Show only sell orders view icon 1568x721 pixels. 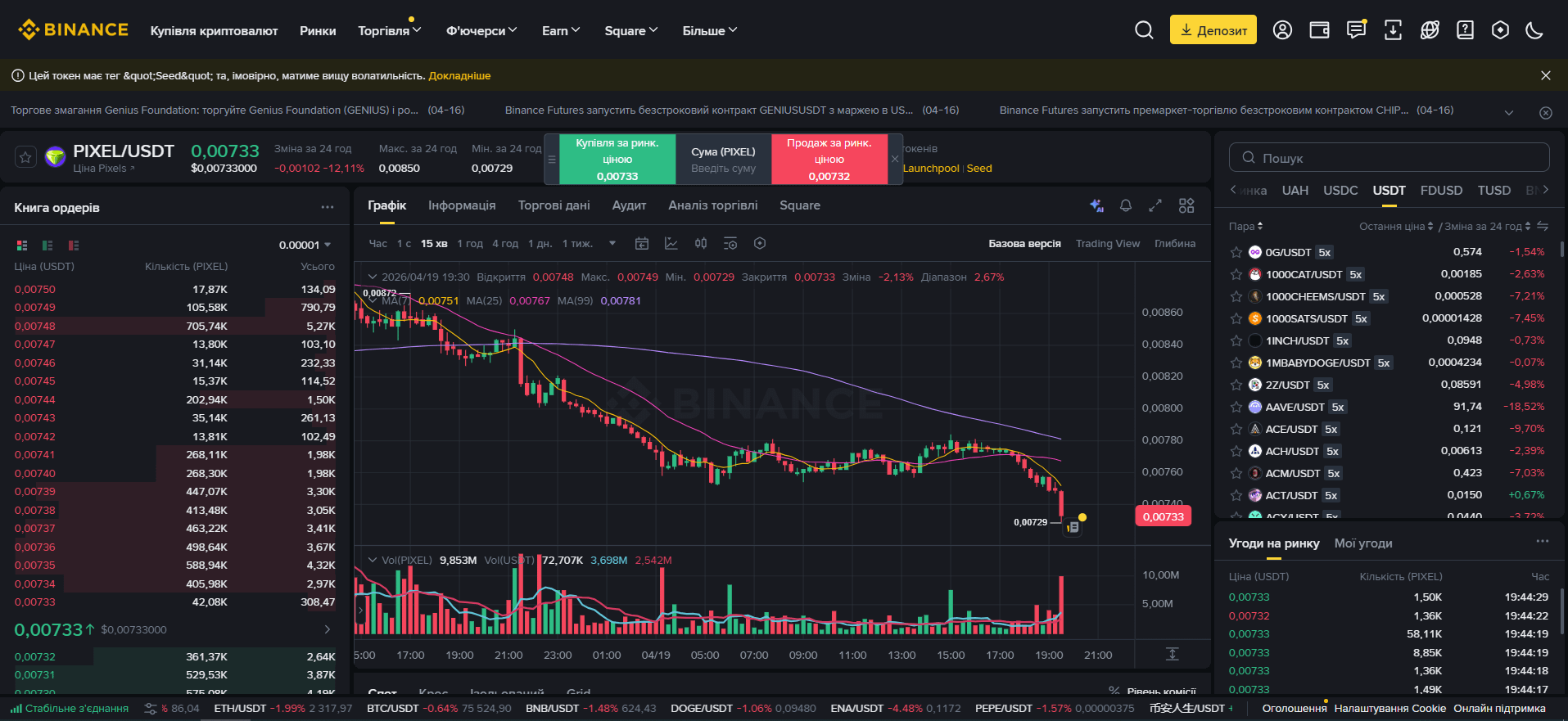click(74, 246)
